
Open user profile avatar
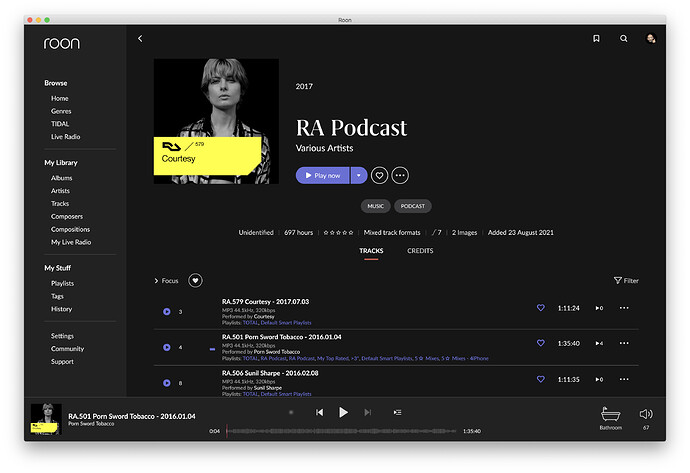[x=651, y=39]
